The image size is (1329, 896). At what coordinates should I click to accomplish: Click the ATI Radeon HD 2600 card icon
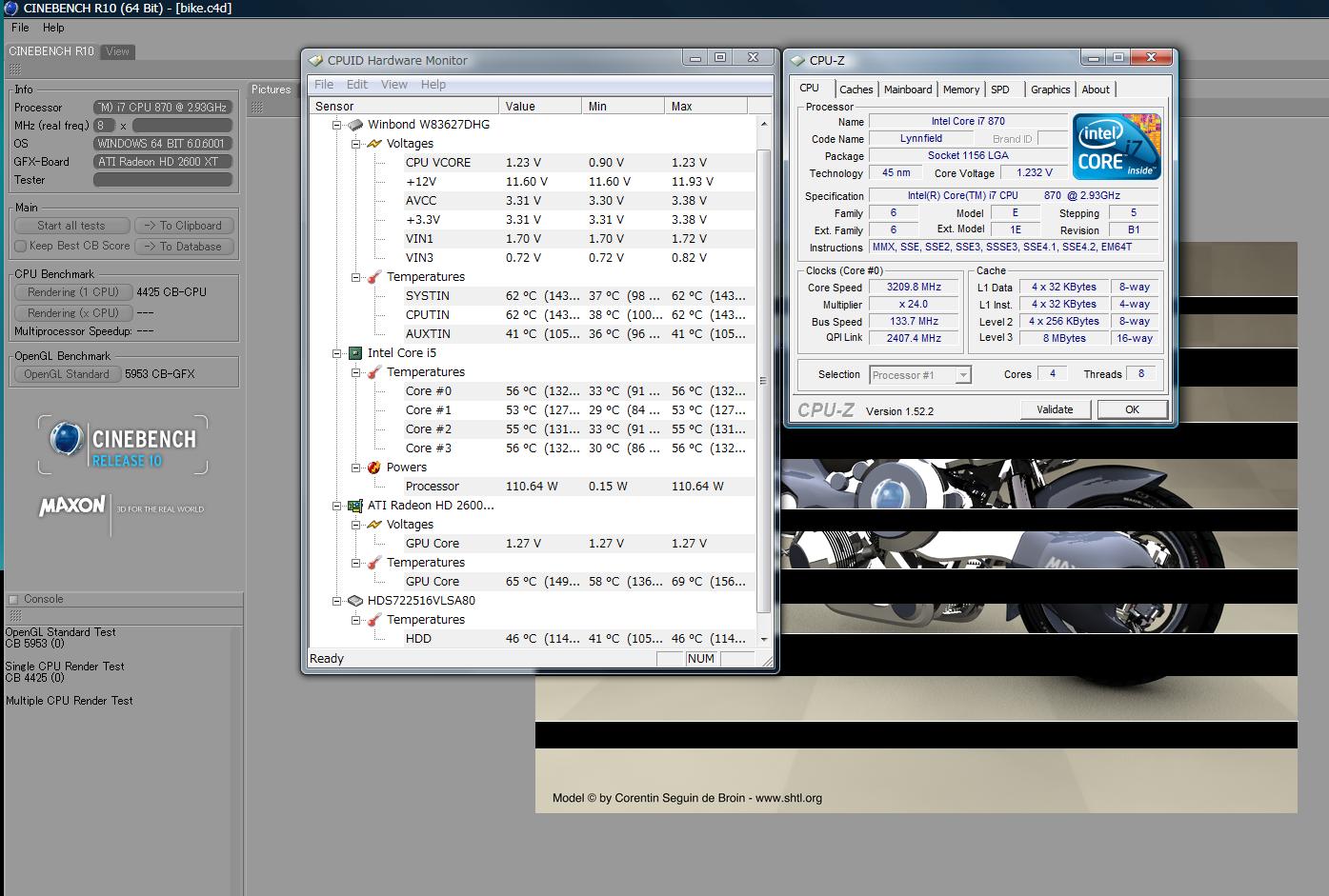(x=355, y=506)
